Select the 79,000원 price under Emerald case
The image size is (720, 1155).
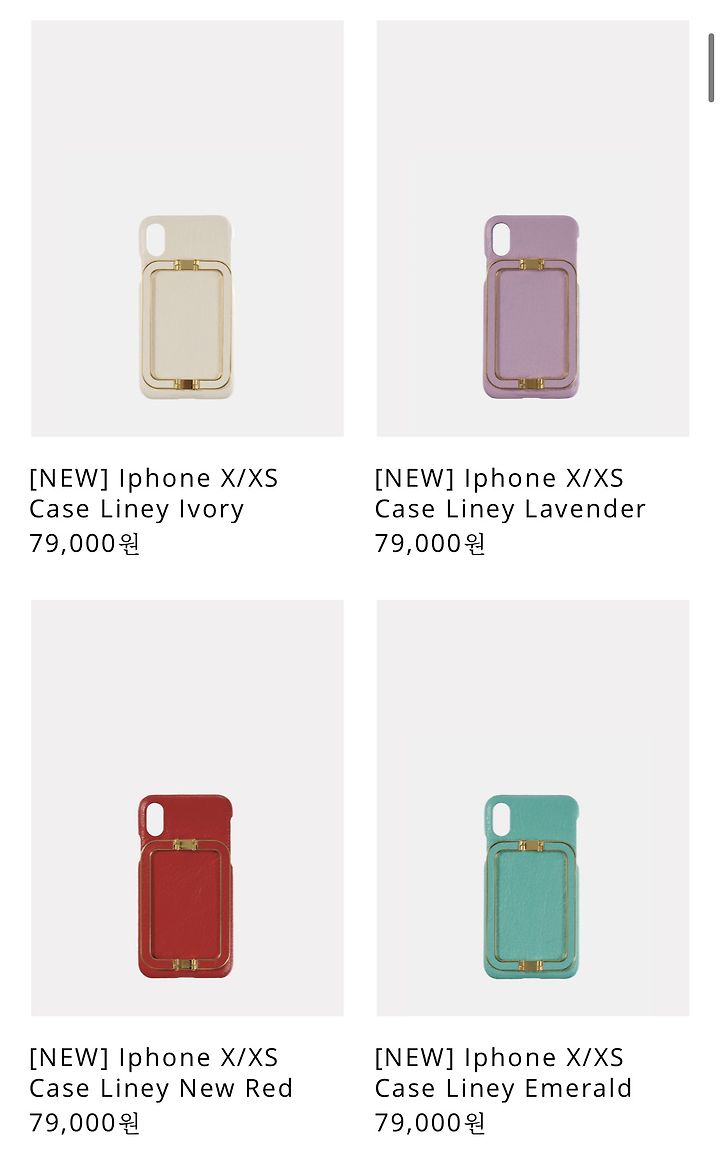click(430, 1123)
